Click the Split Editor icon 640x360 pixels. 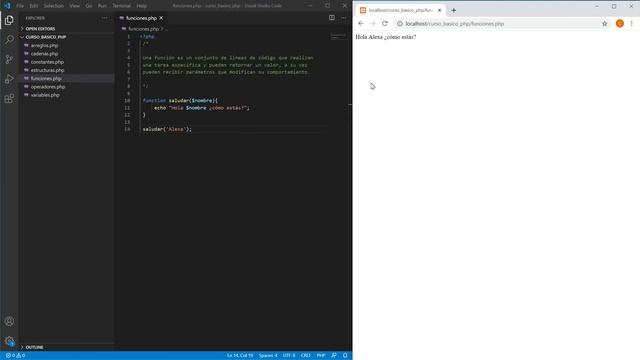[332, 18]
